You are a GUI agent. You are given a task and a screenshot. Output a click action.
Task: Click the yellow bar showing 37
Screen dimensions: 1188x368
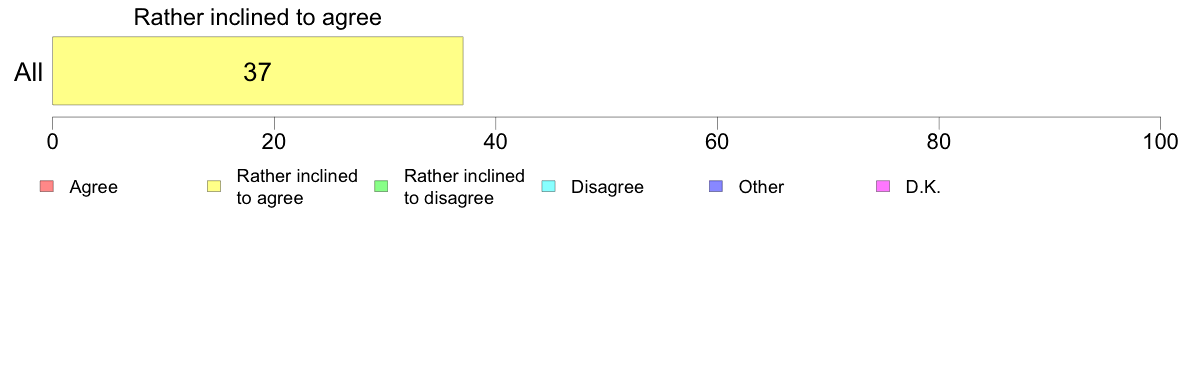(258, 70)
